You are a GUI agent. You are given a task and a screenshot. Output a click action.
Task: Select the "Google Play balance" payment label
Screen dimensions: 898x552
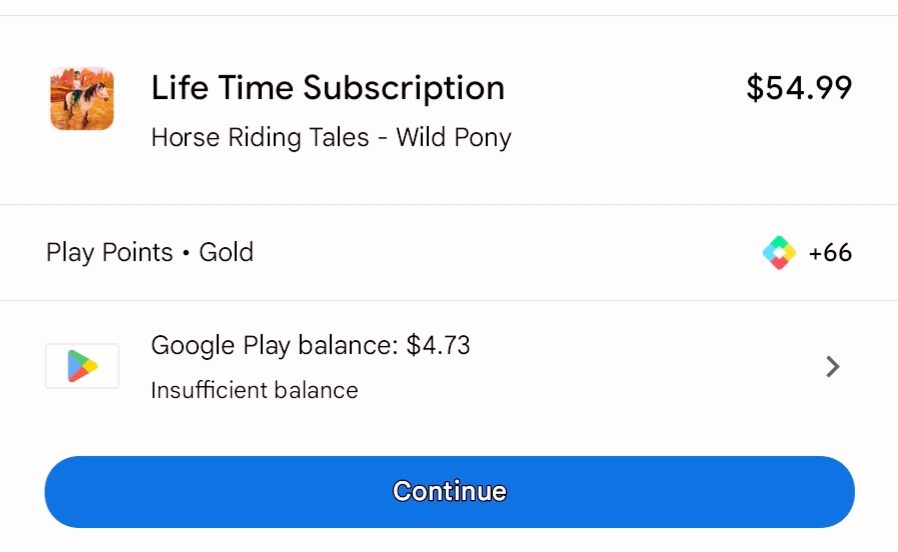[x=273, y=346]
